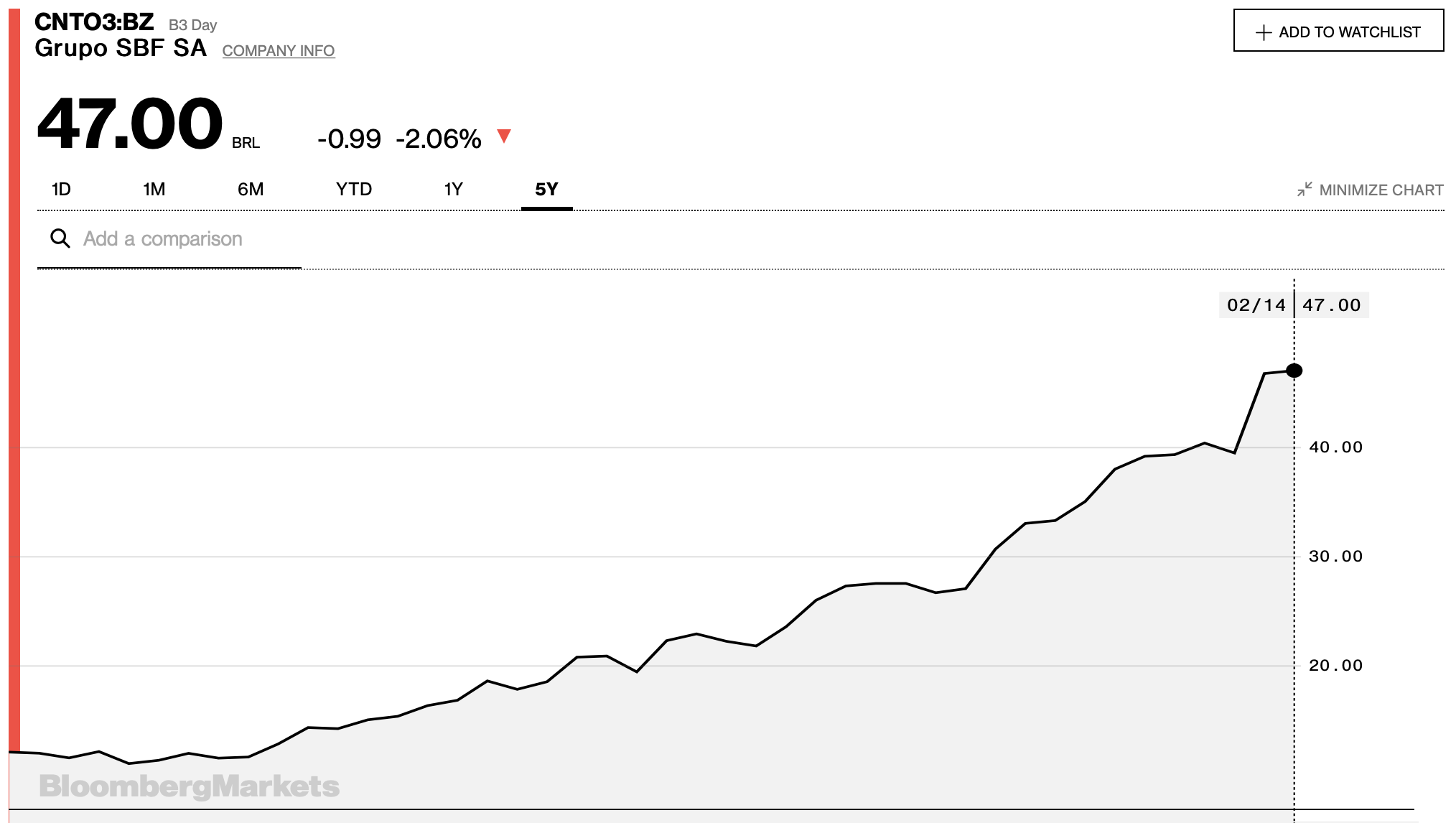
Task: Click the Bloomberg Markets watermark logo
Action: [189, 786]
